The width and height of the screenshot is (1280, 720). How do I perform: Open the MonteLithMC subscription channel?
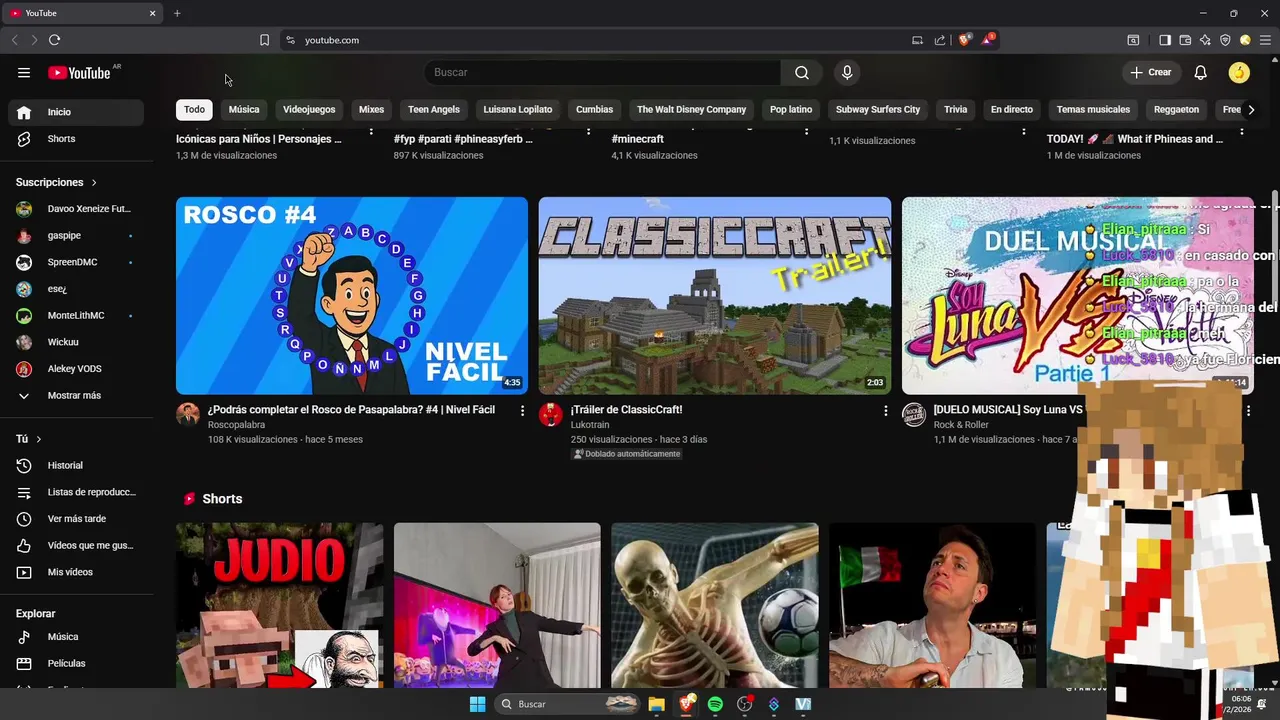(x=76, y=315)
